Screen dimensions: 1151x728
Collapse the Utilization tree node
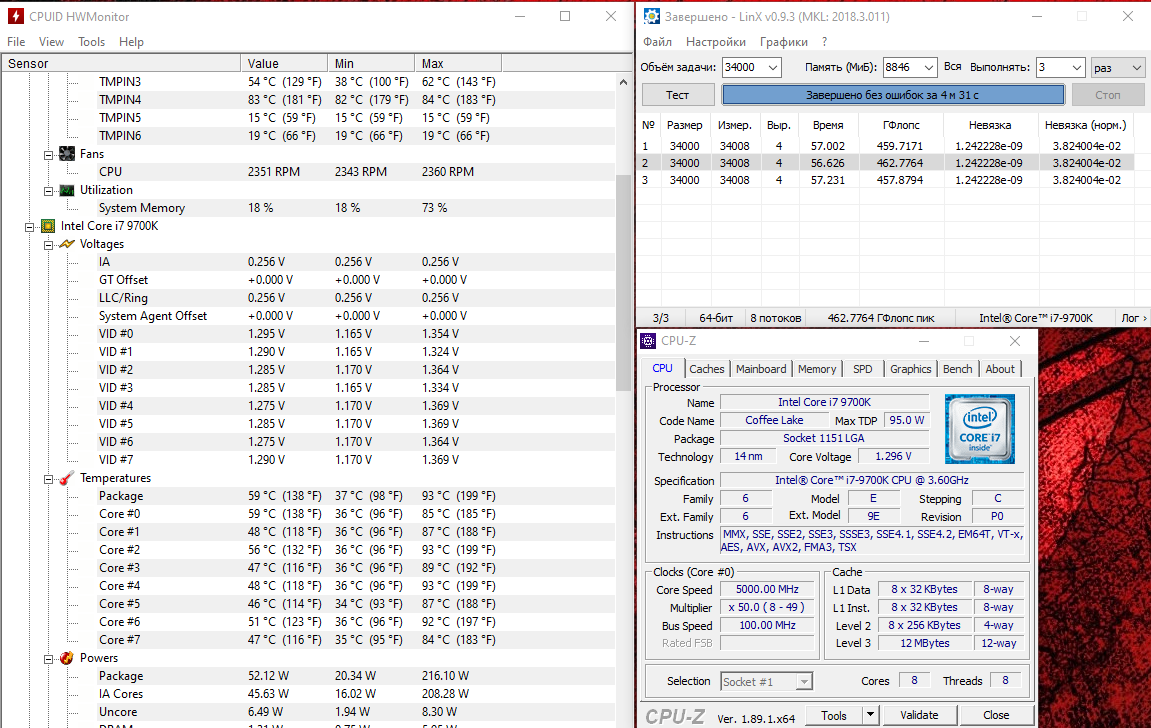[48, 191]
